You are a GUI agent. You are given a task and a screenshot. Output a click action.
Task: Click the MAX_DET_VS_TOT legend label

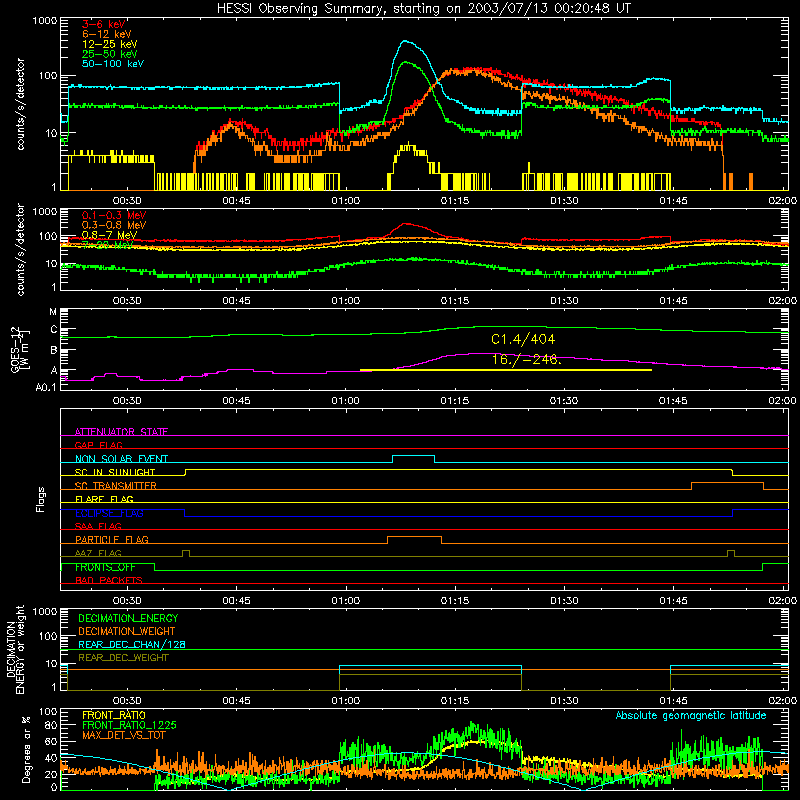pos(123,735)
